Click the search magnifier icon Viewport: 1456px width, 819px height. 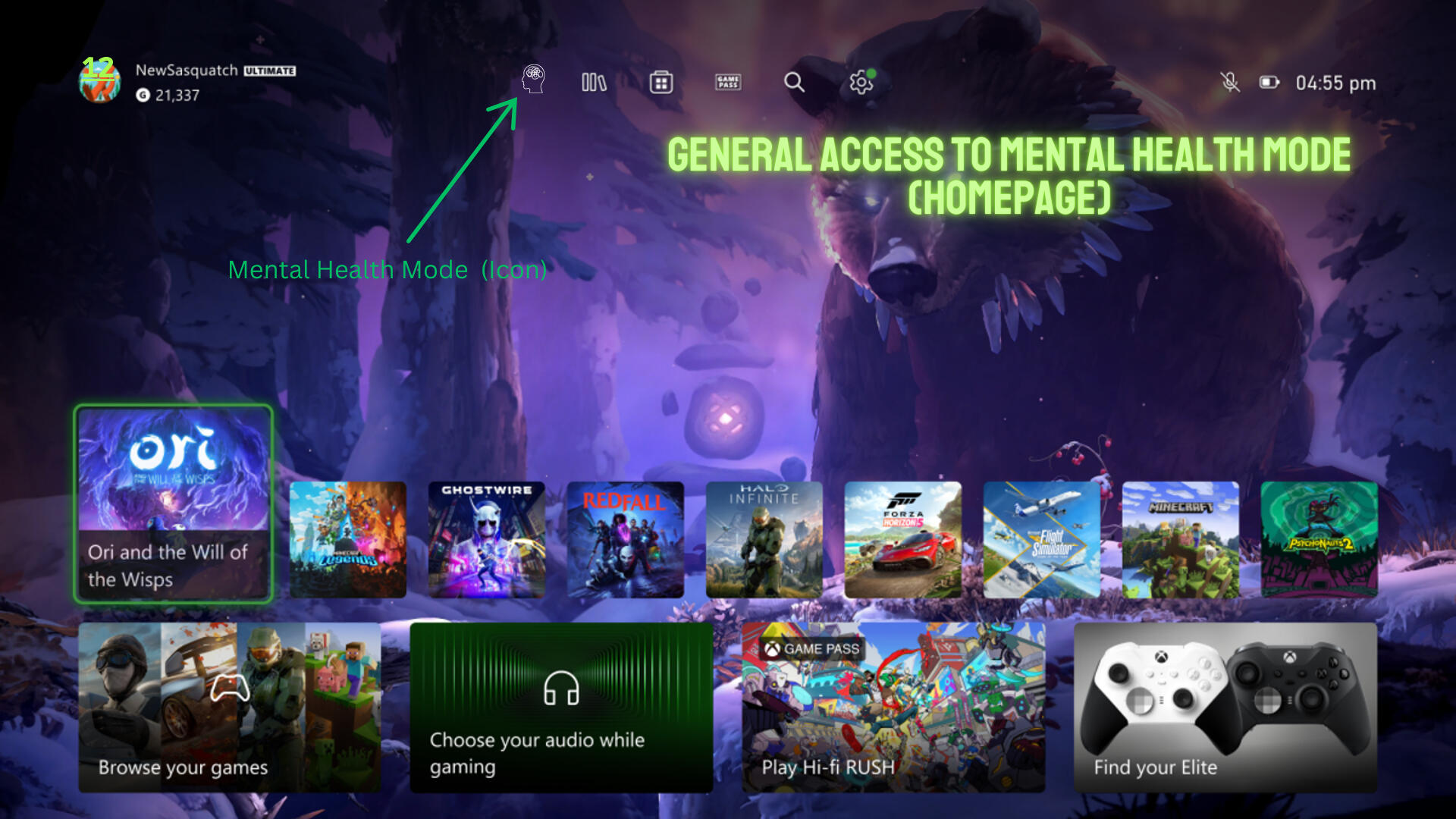[794, 82]
